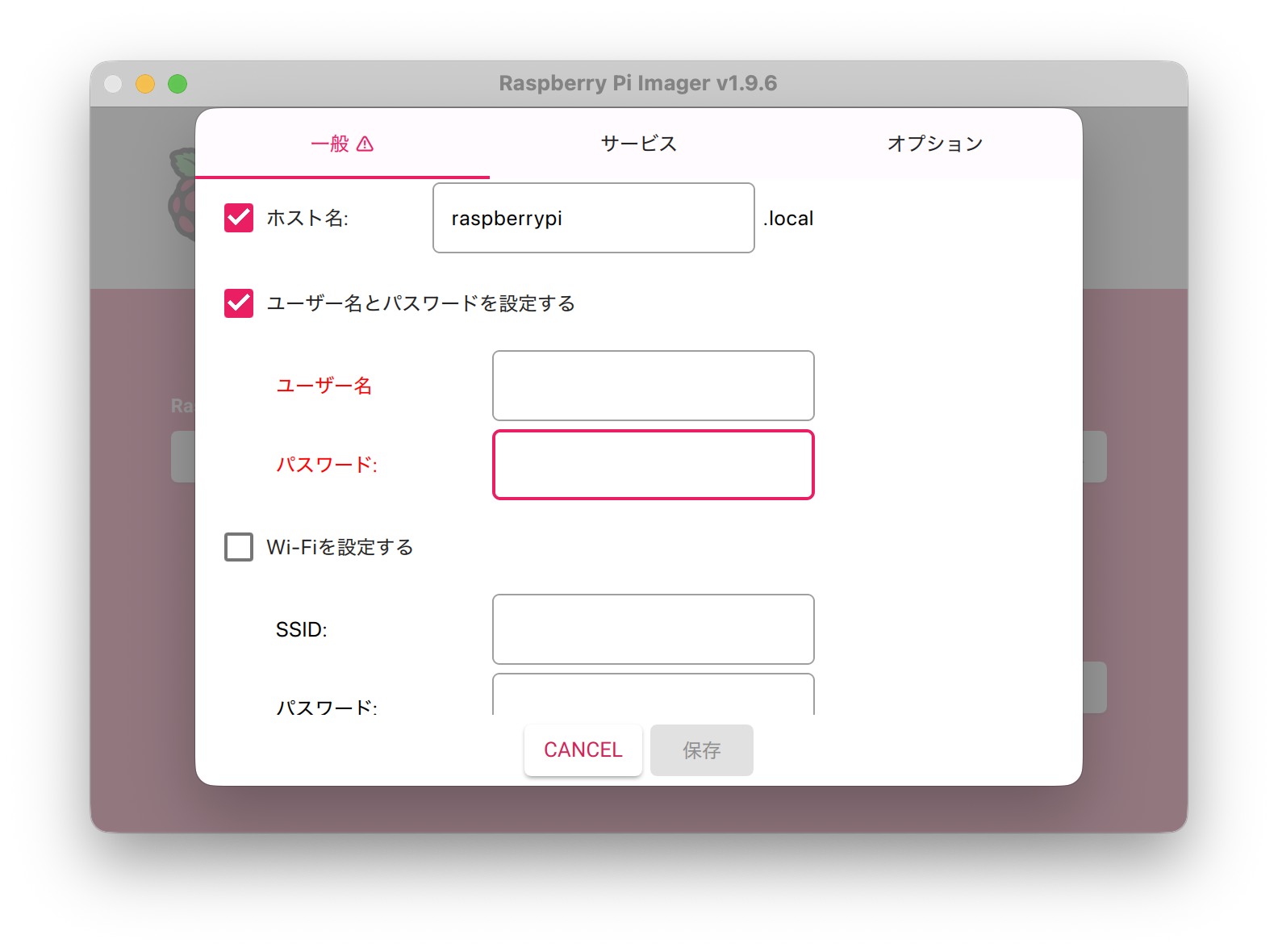1278x952 pixels.
Task: Click the .local suffix text
Action: [788, 219]
